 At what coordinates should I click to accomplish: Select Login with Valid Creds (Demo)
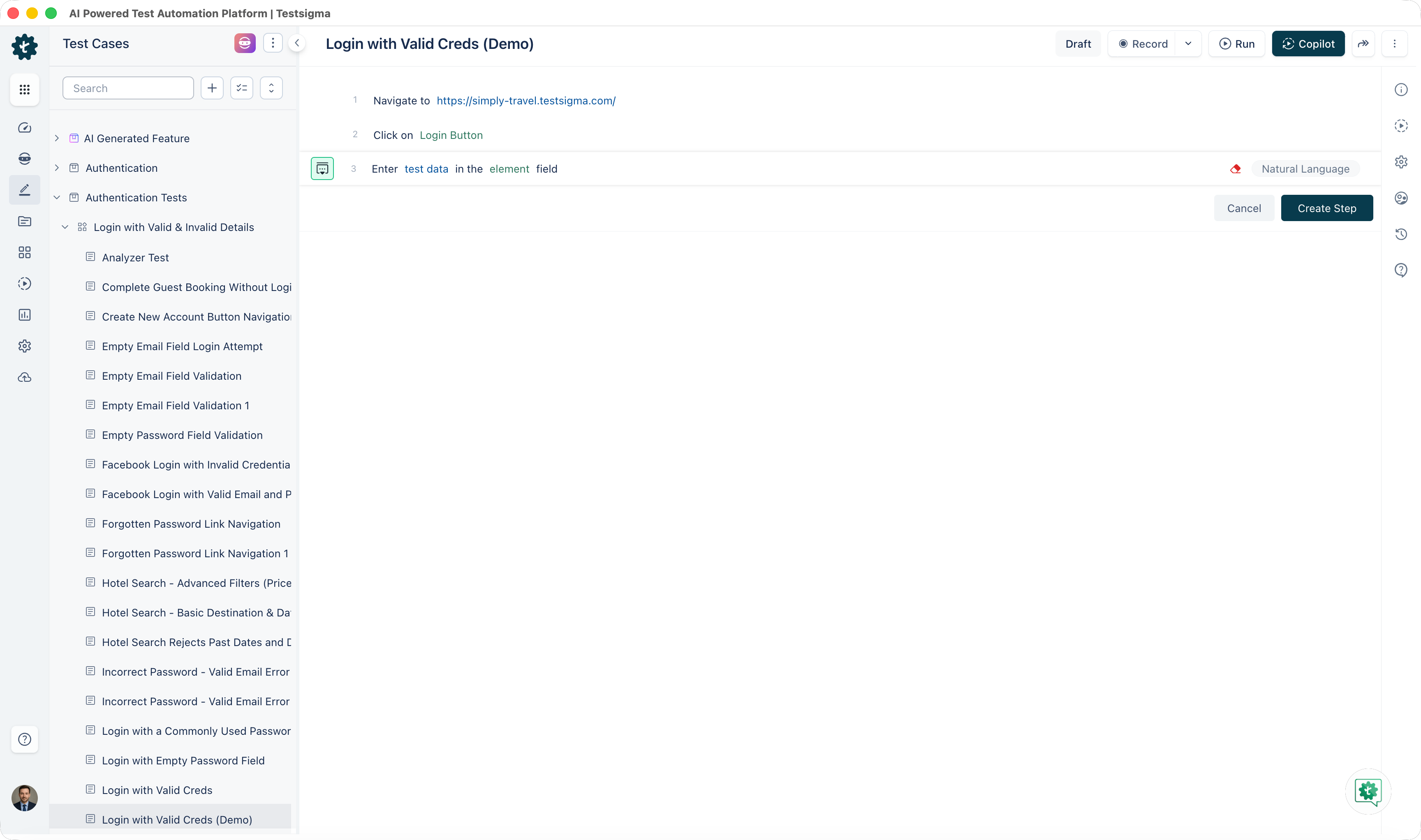tap(177, 819)
